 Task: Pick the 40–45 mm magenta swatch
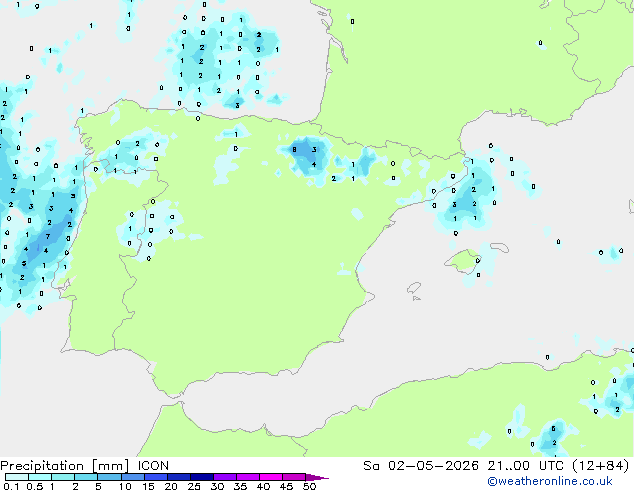[x=271, y=477]
